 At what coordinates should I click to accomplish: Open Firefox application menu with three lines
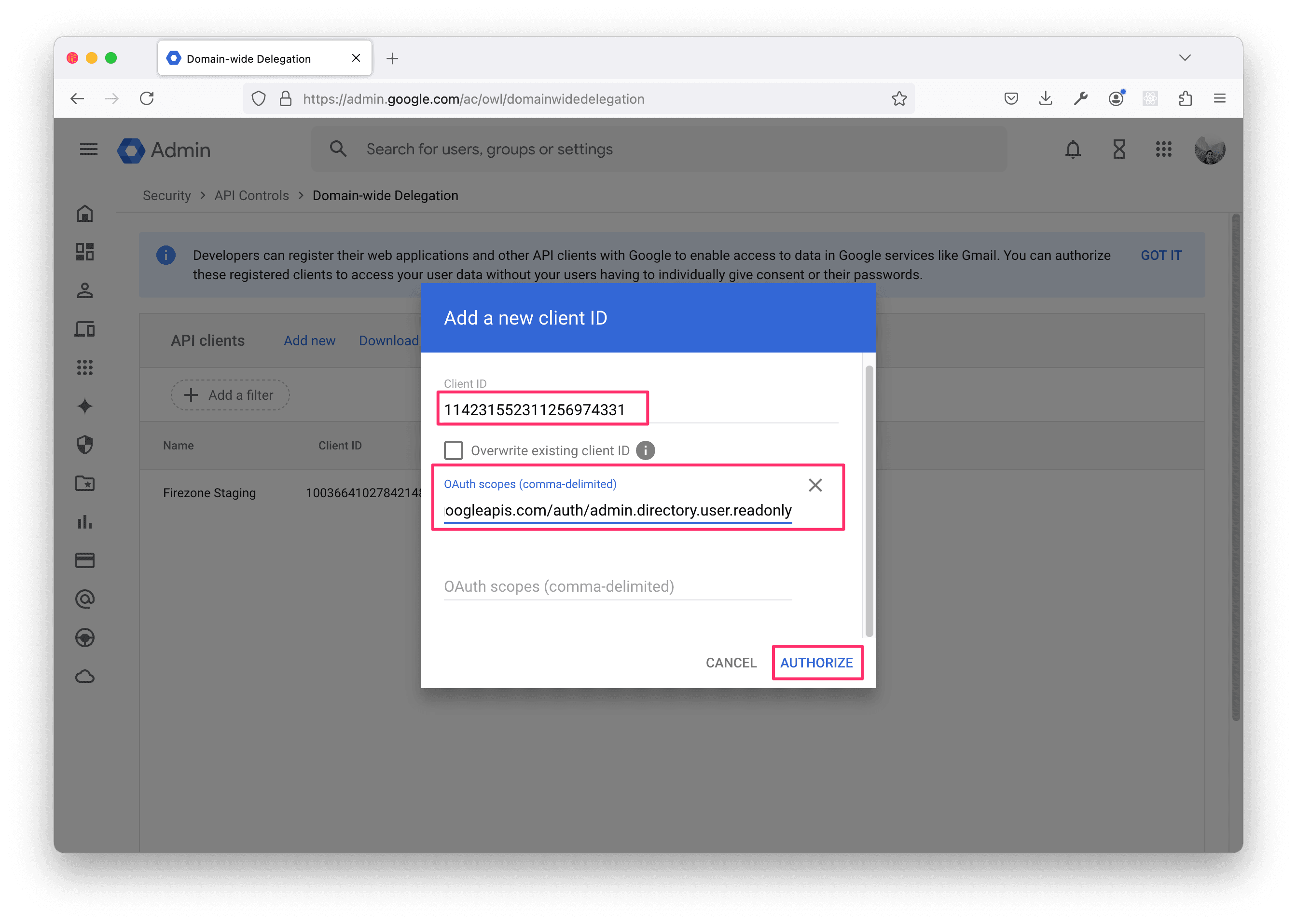(1220, 98)
